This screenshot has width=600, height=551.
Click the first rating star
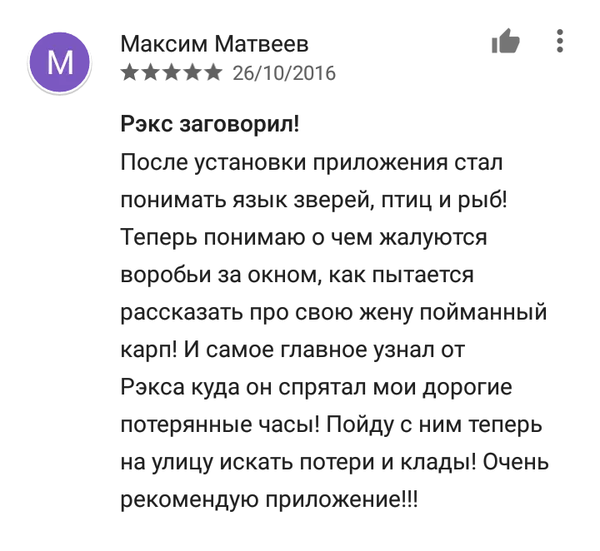(x=129, y=73)
